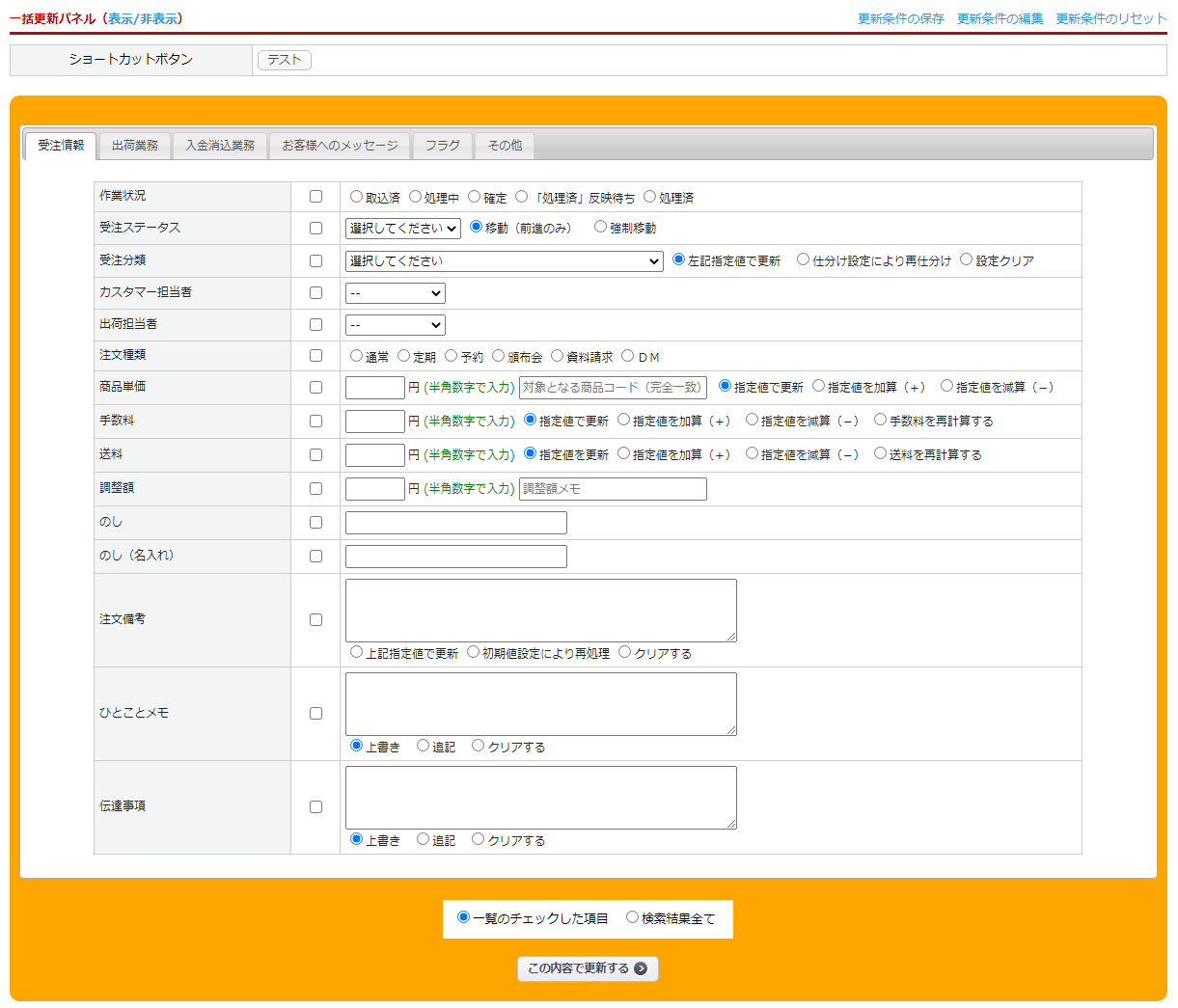This screenshot has width=1178, height=1008.
Task: Open the 出荷担当者 dropdown
Action: point(395,325)
